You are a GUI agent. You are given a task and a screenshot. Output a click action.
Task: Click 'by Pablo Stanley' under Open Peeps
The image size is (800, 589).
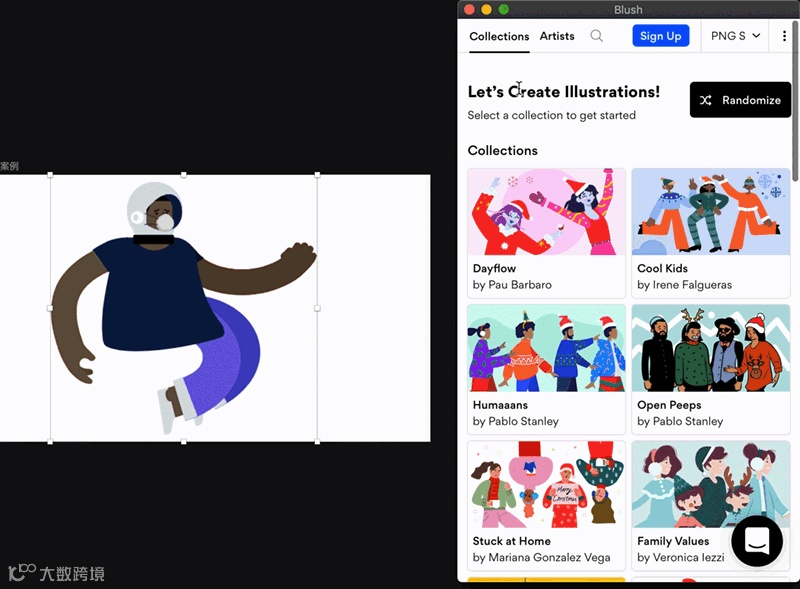680,422
